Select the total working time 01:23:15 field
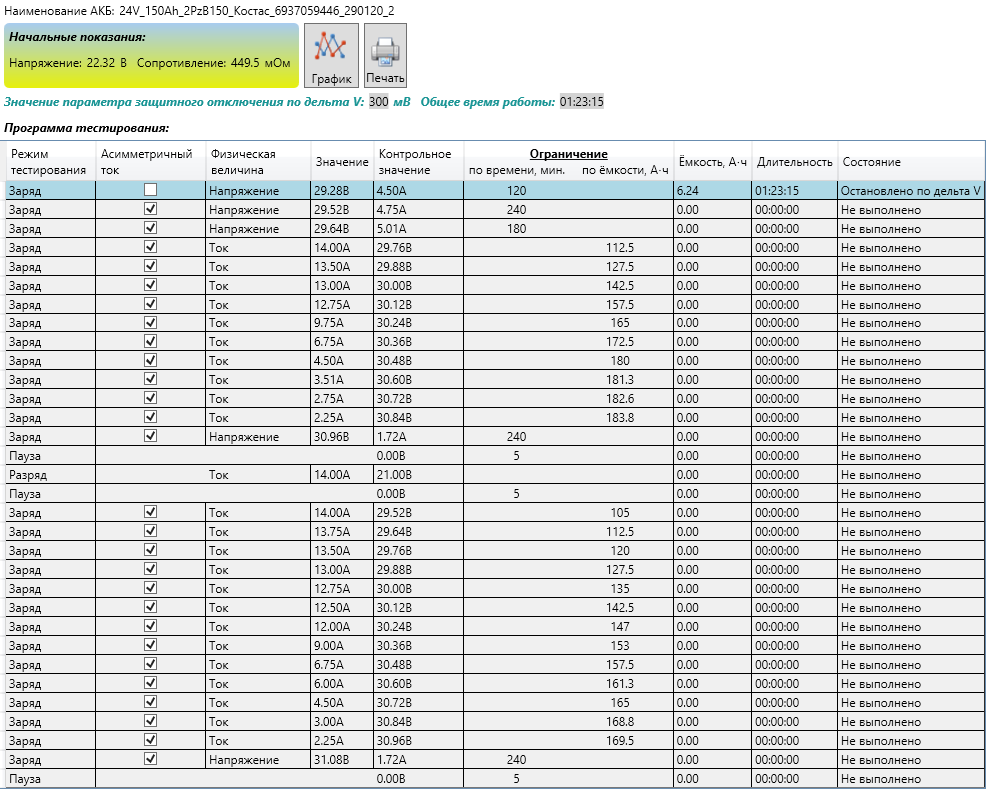 coord(581,102)
